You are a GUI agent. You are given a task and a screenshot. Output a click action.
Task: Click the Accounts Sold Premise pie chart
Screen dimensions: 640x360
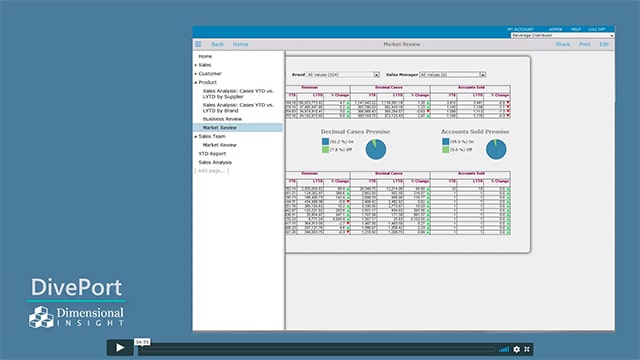click(x=496, y=149)
